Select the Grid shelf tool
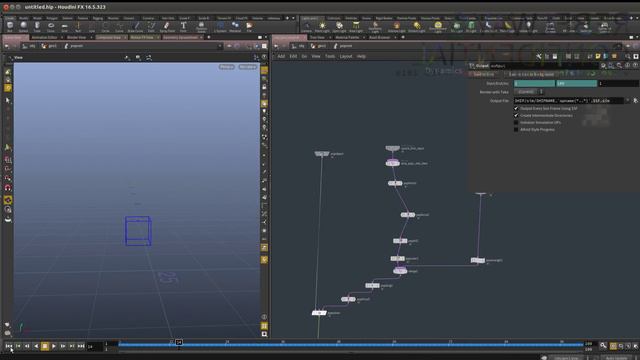Image resolution: width=640 pixels, height=360 pixels. [64, 27]
